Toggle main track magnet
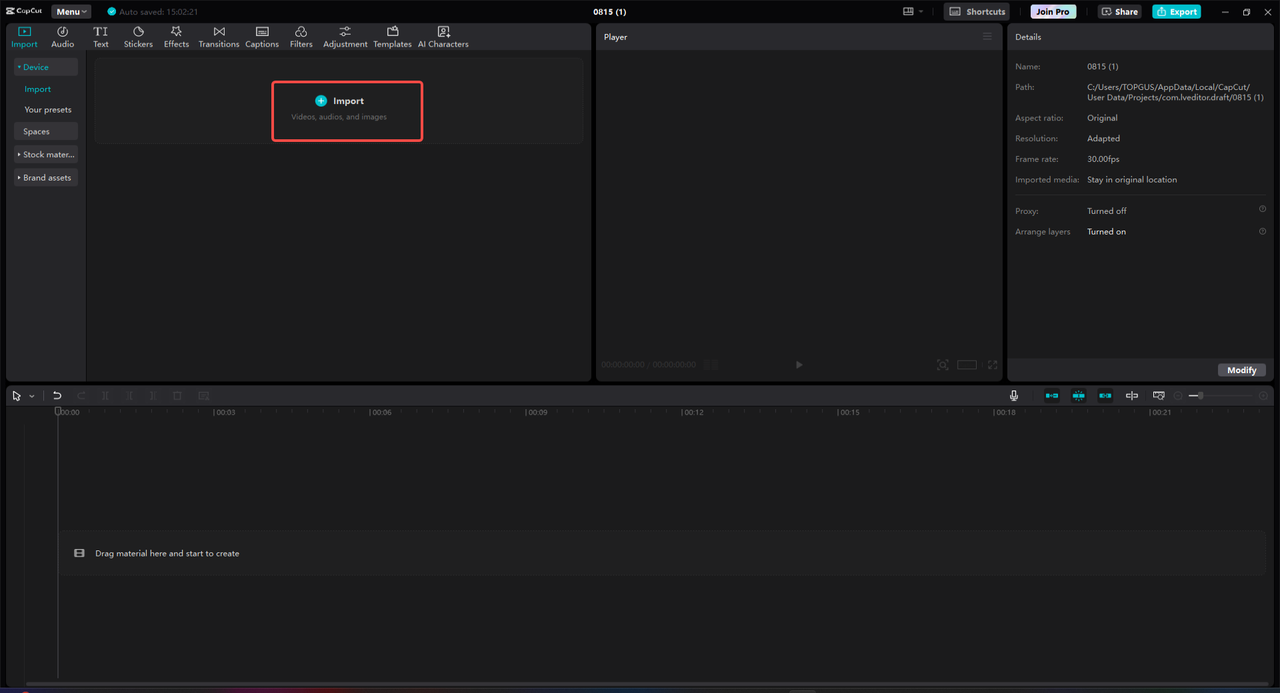 [x=1052, y=396]
